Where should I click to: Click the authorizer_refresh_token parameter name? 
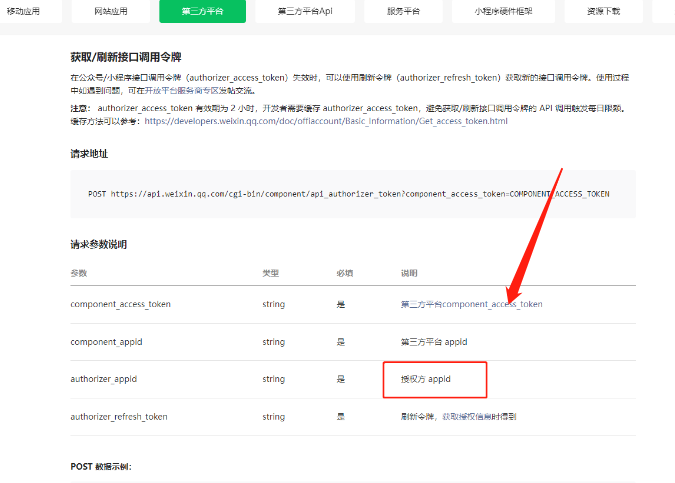pyautogui.click(x=119, y=417)
